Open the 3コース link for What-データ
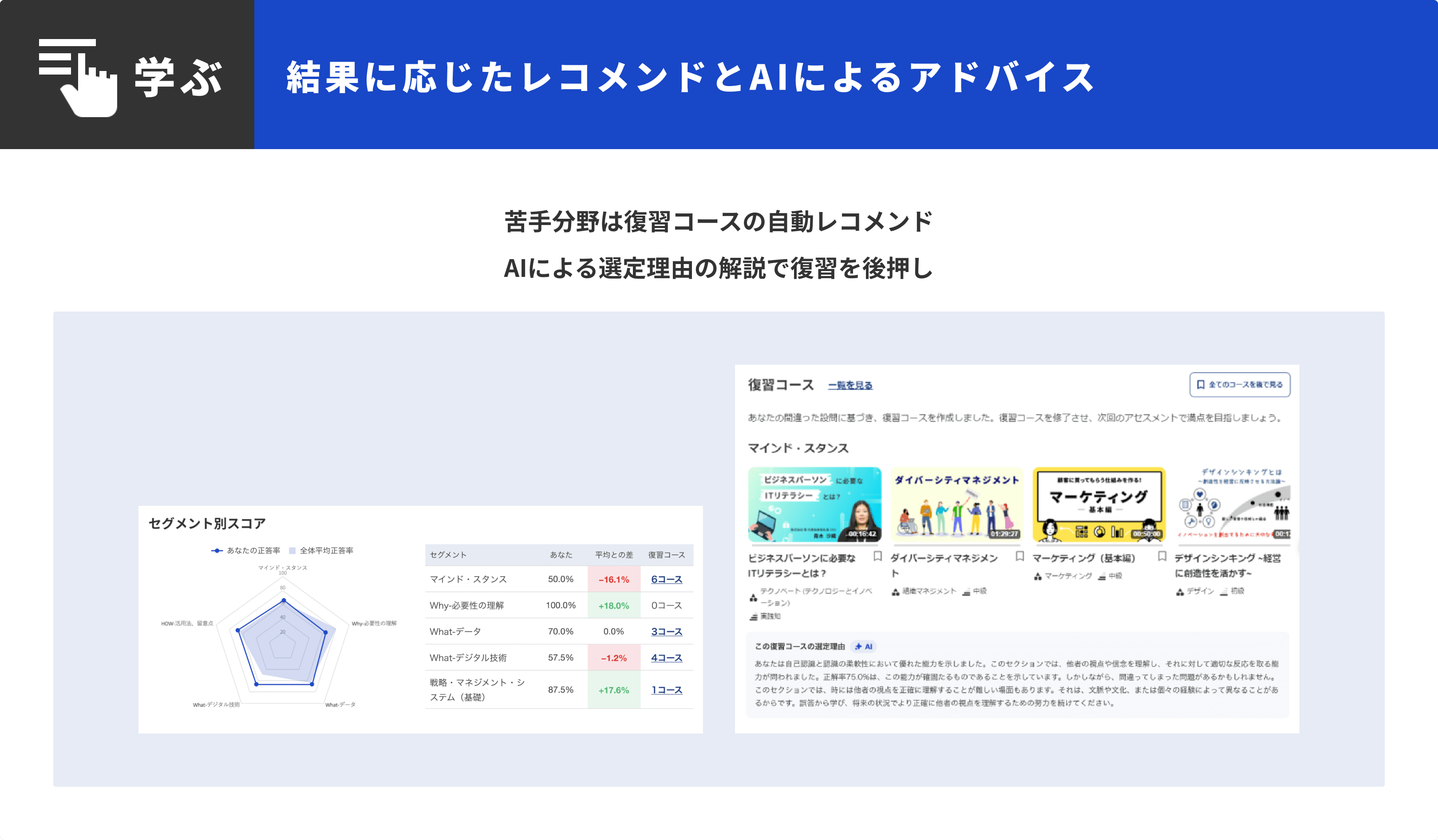Image resolution: width=1438 pixels, height=840 pixels. (667, 632)
